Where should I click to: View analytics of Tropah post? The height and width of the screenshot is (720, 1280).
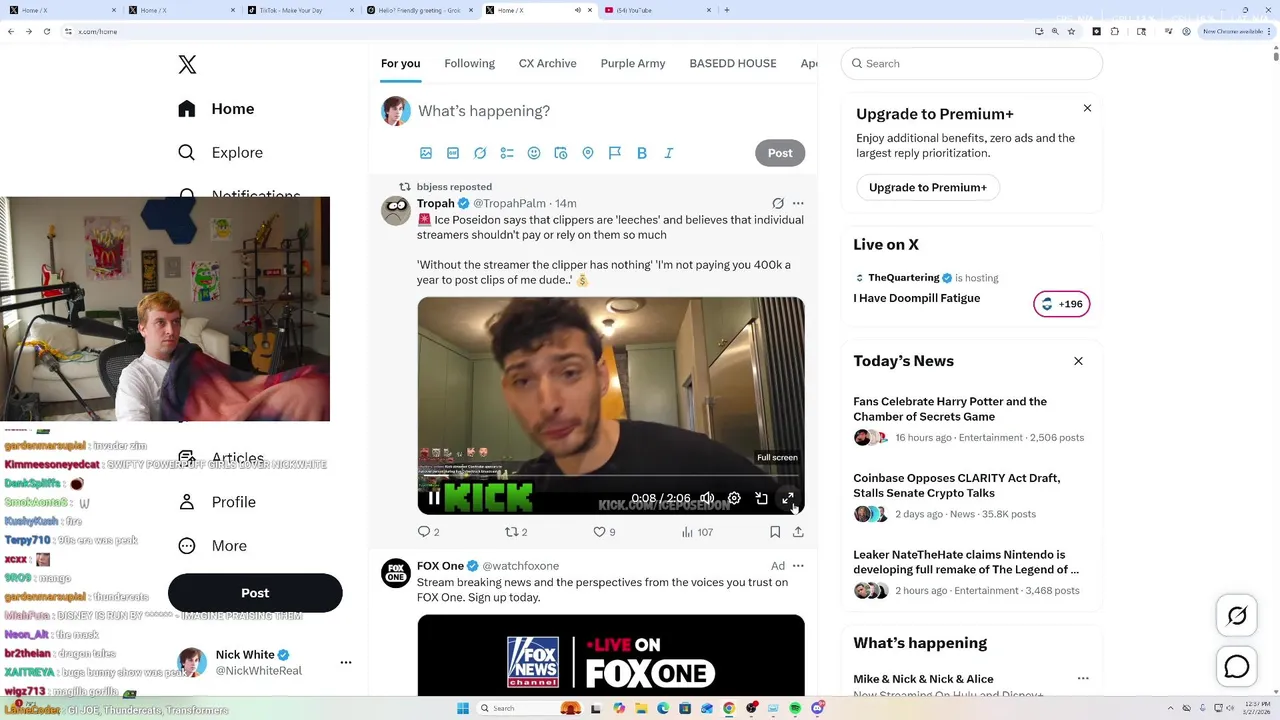pos(697,532)
